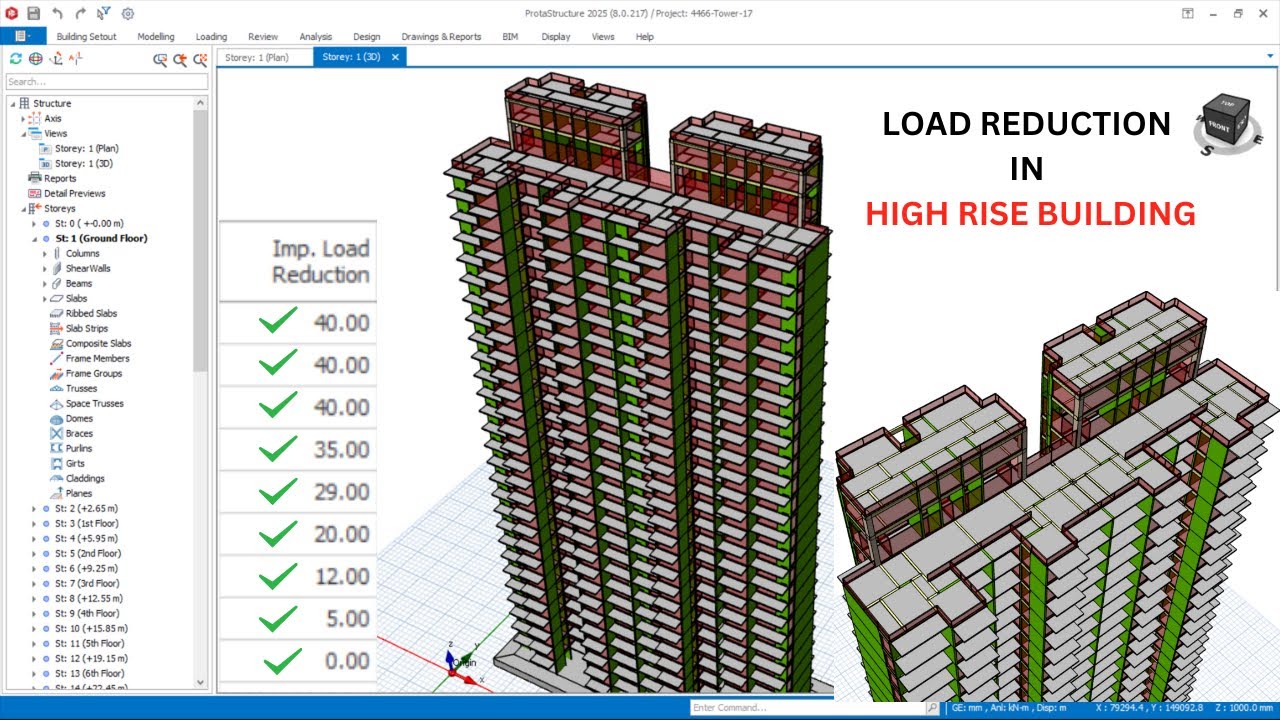This screenshot has width=1280, height=720.
Task: Click in the tree Search field
Action: (x=107, y=82)
